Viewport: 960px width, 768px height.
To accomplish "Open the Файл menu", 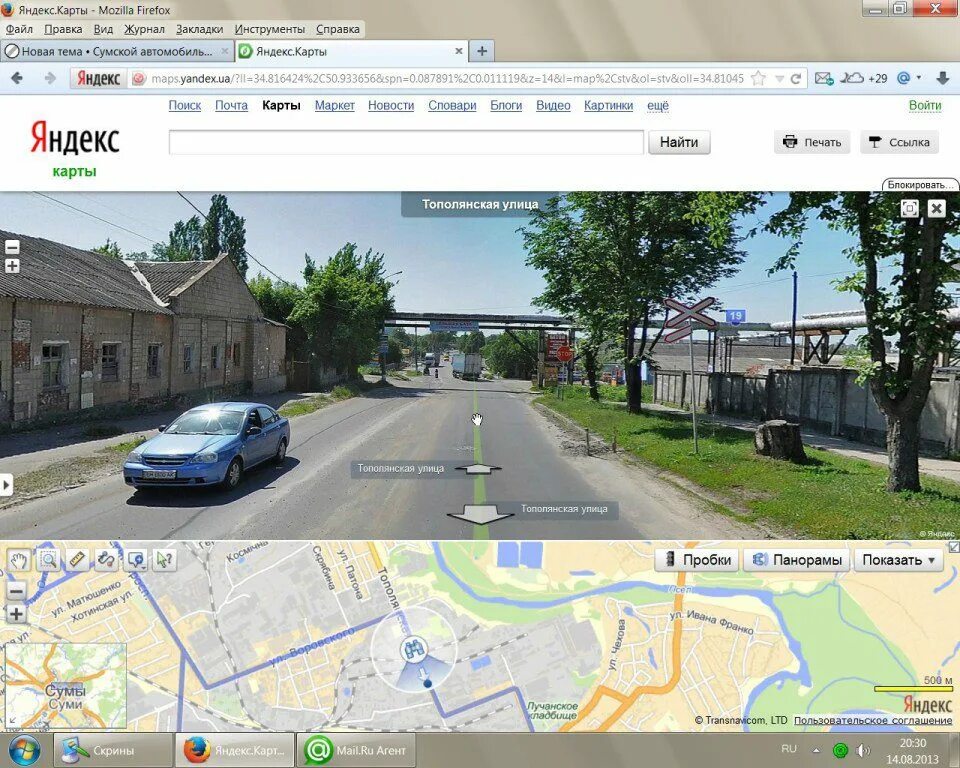I will click(19, 29).
